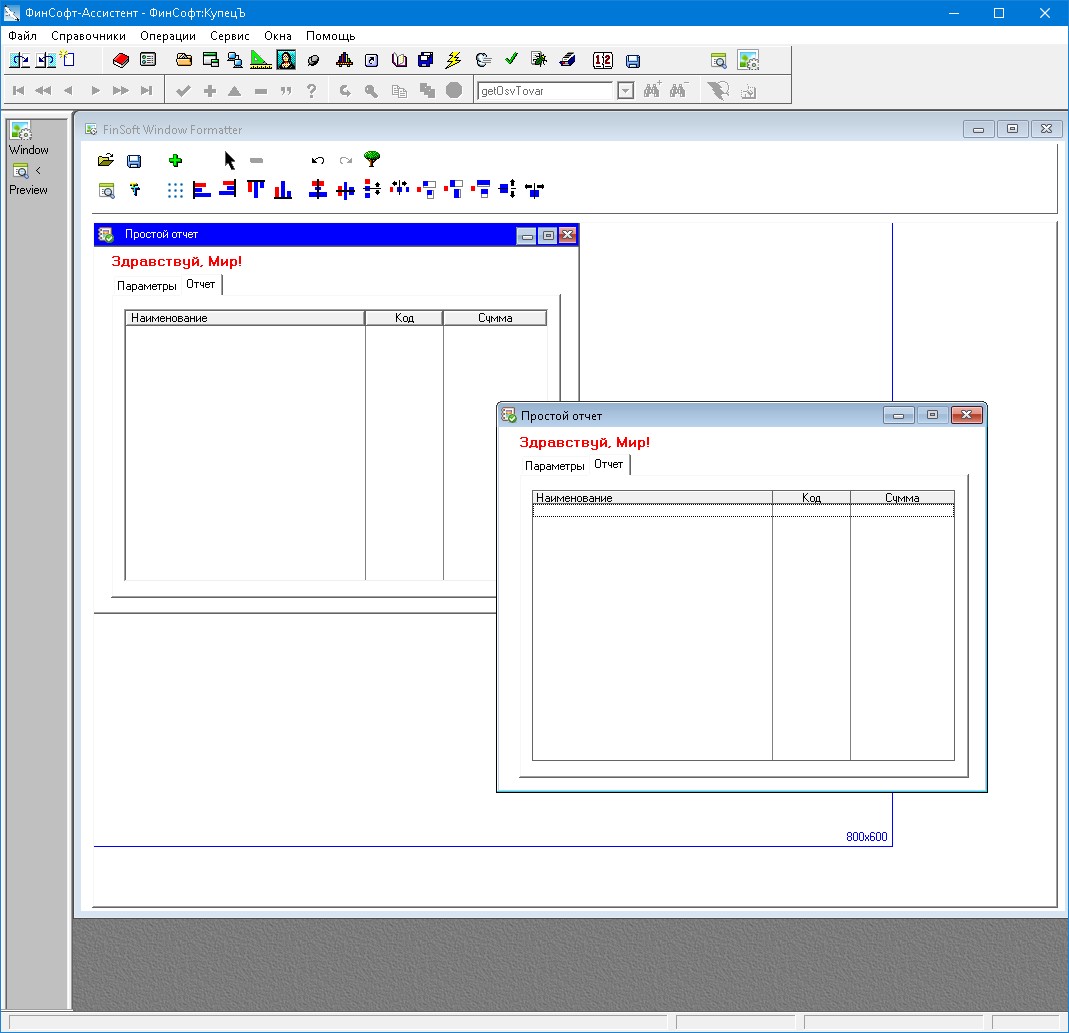Click the green checkmark icon in top toolbar
The height and width of the screenshot is (1033, 1069).
point(510,60)
